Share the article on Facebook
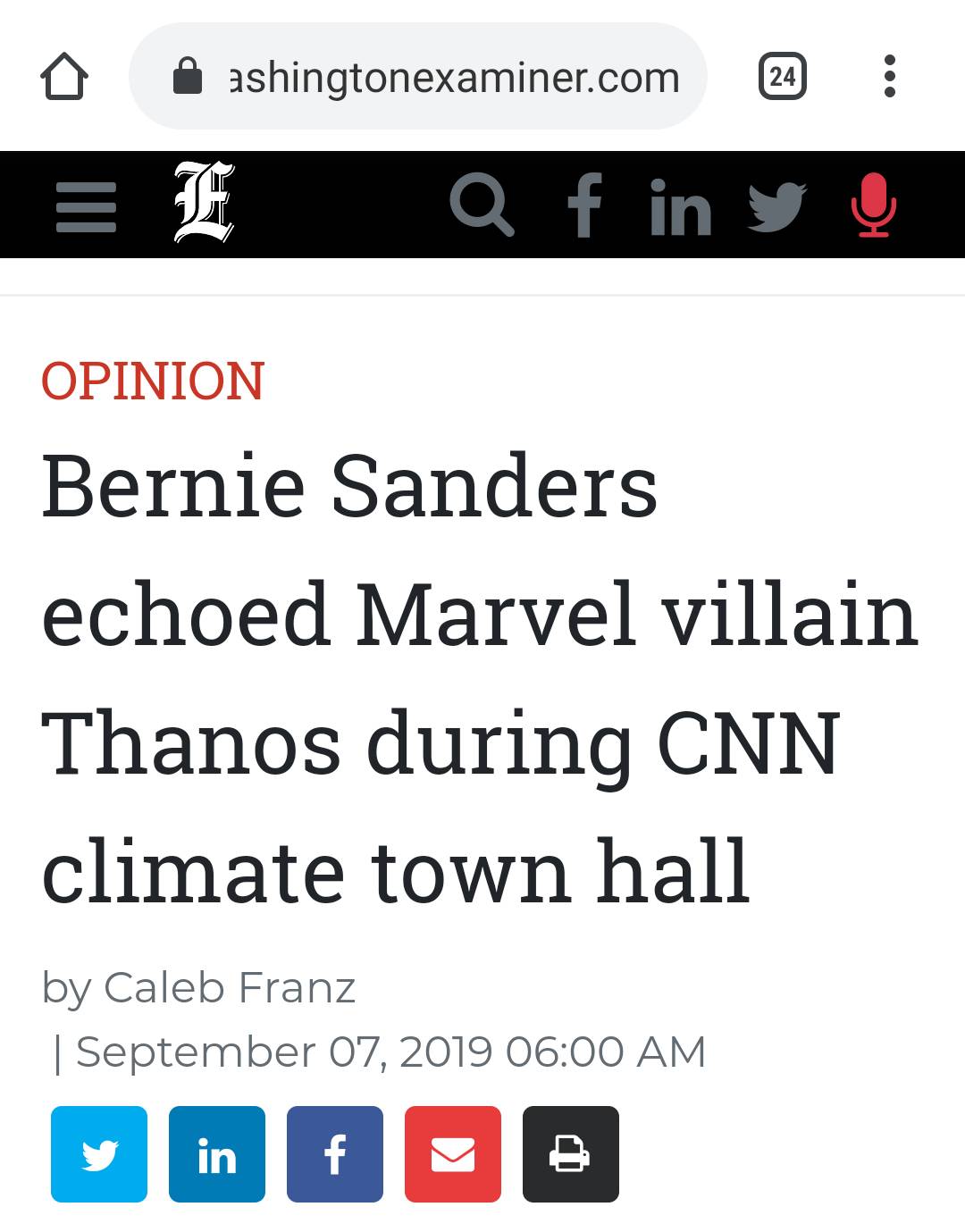 [x=334, y=1153]
